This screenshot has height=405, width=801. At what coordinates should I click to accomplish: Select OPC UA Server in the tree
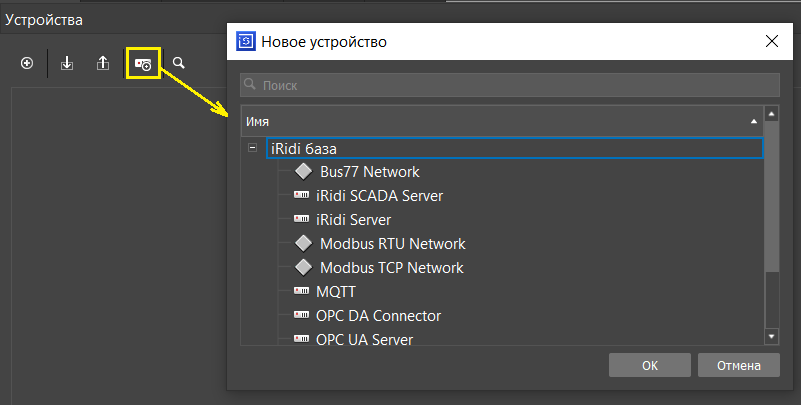coord(364,340)
